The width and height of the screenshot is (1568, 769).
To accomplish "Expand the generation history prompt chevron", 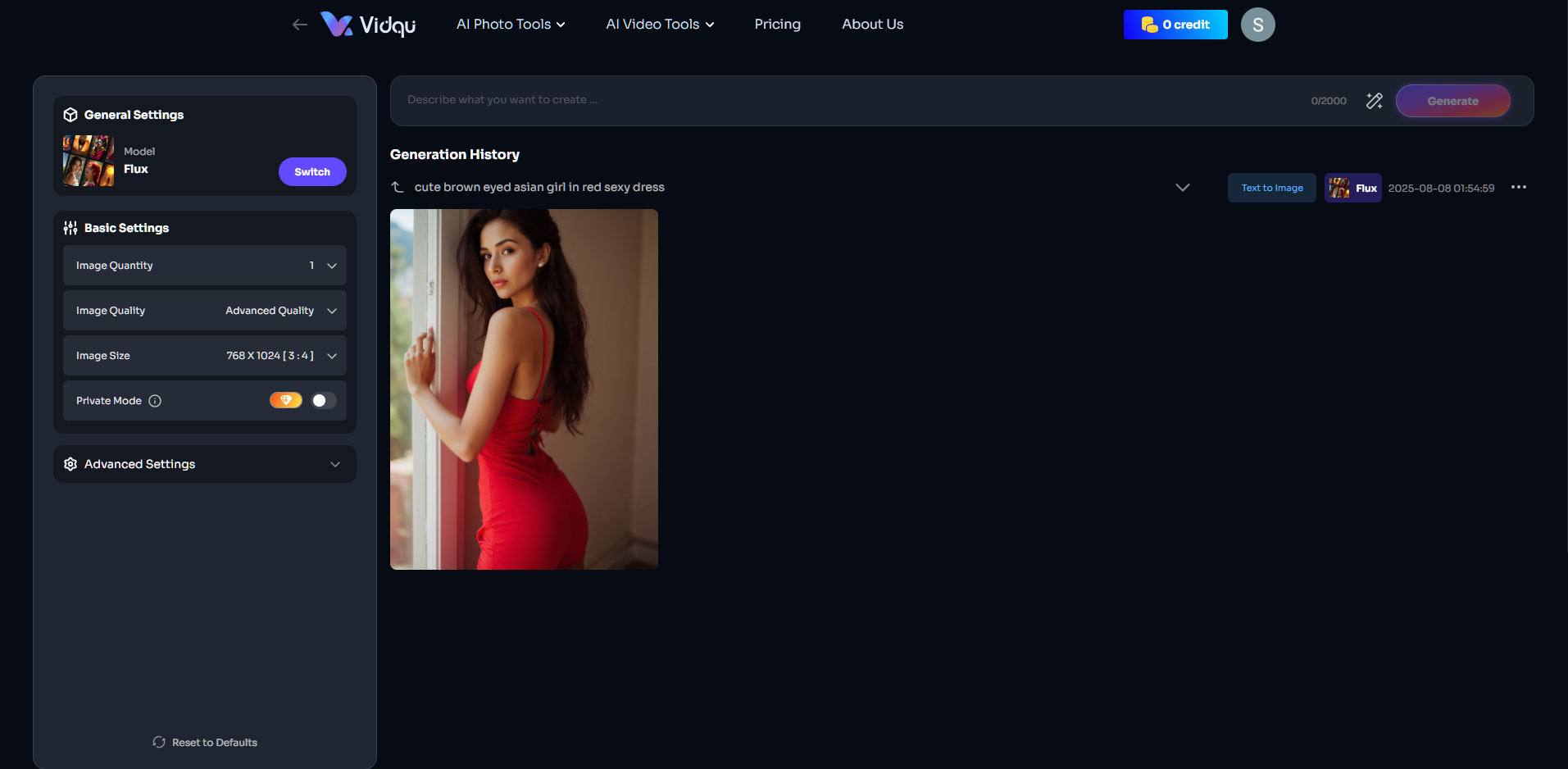I will 1183,188.
